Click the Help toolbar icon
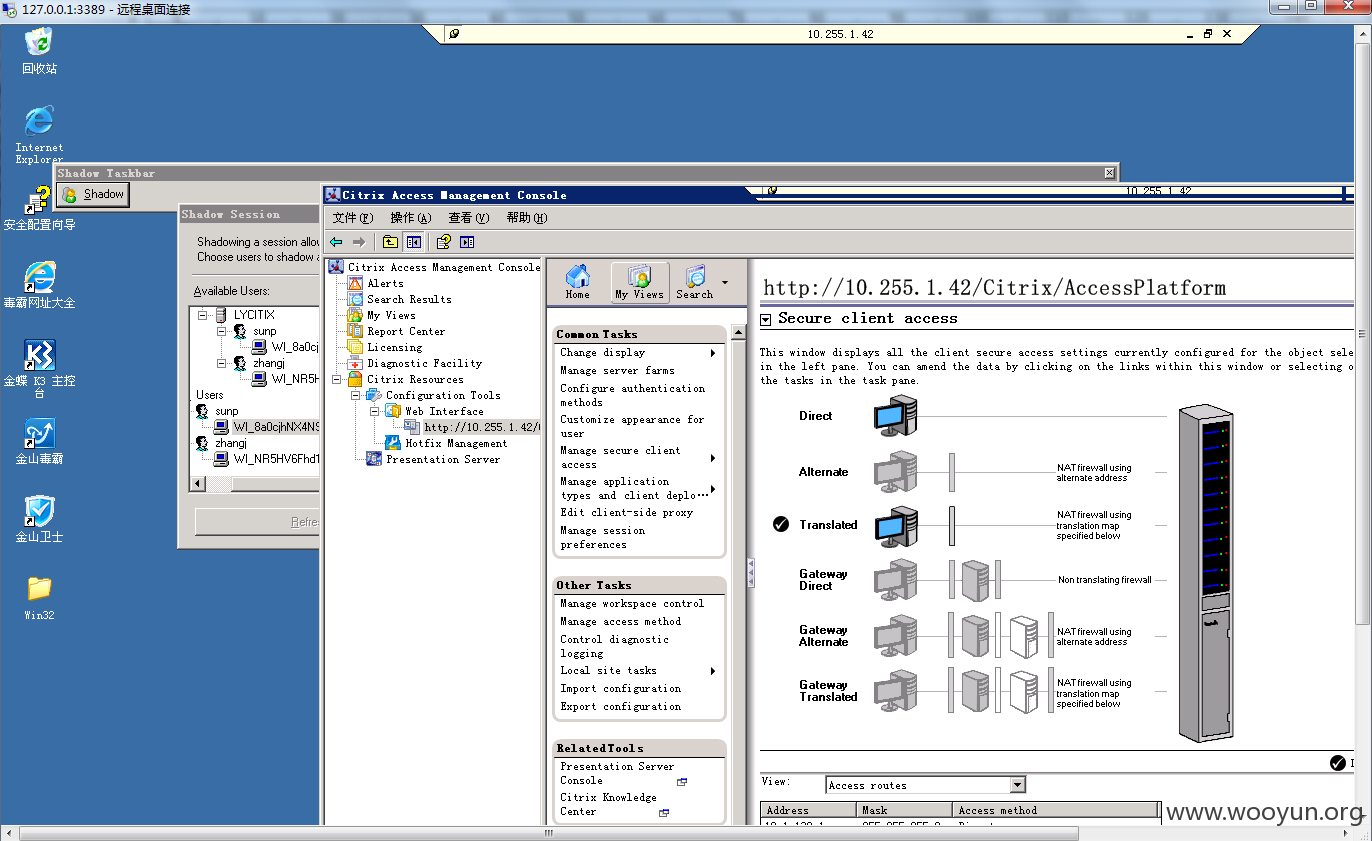 click(444, 242)
